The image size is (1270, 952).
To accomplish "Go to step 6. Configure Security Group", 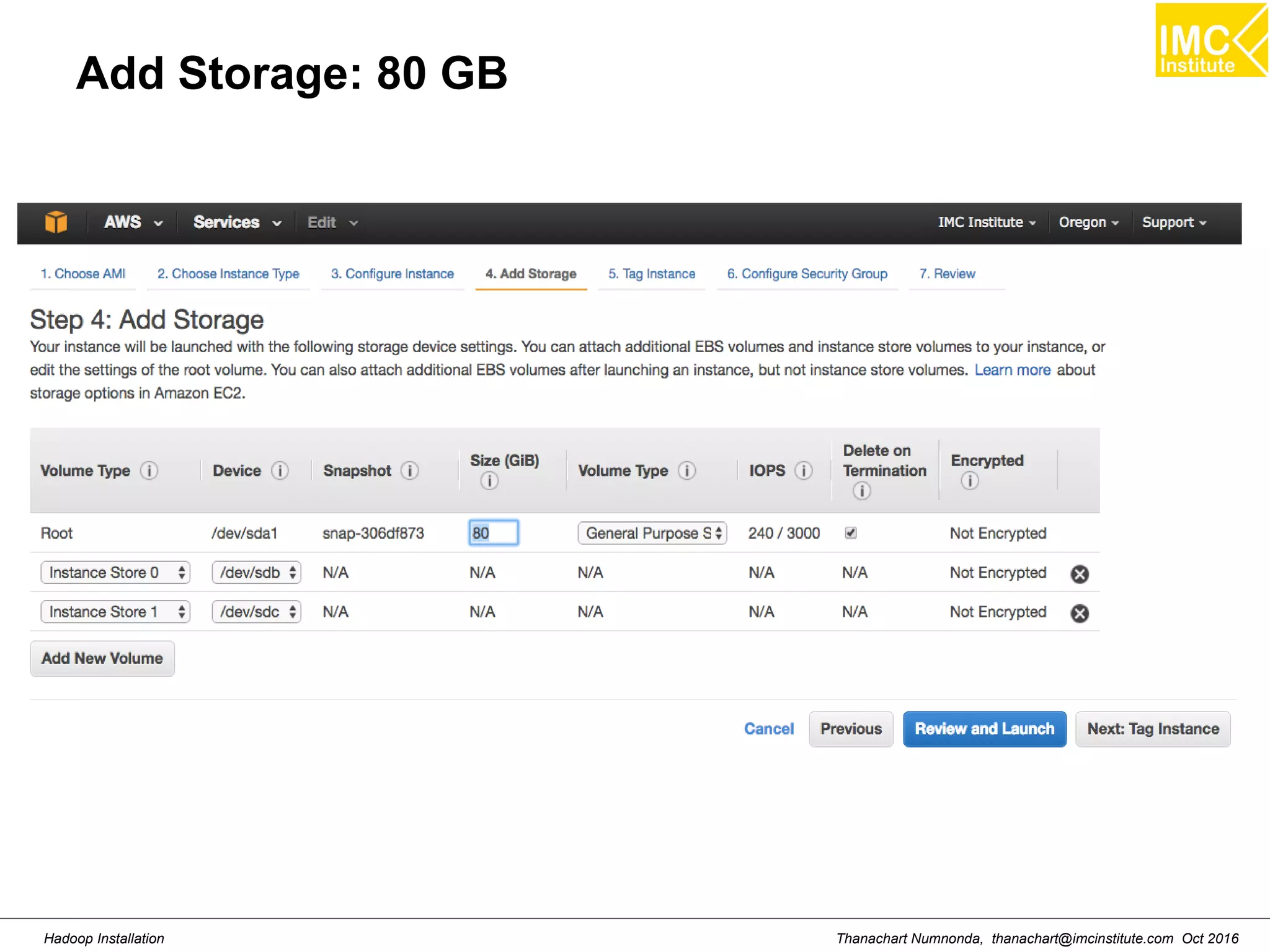I will (x=807, y=273).
